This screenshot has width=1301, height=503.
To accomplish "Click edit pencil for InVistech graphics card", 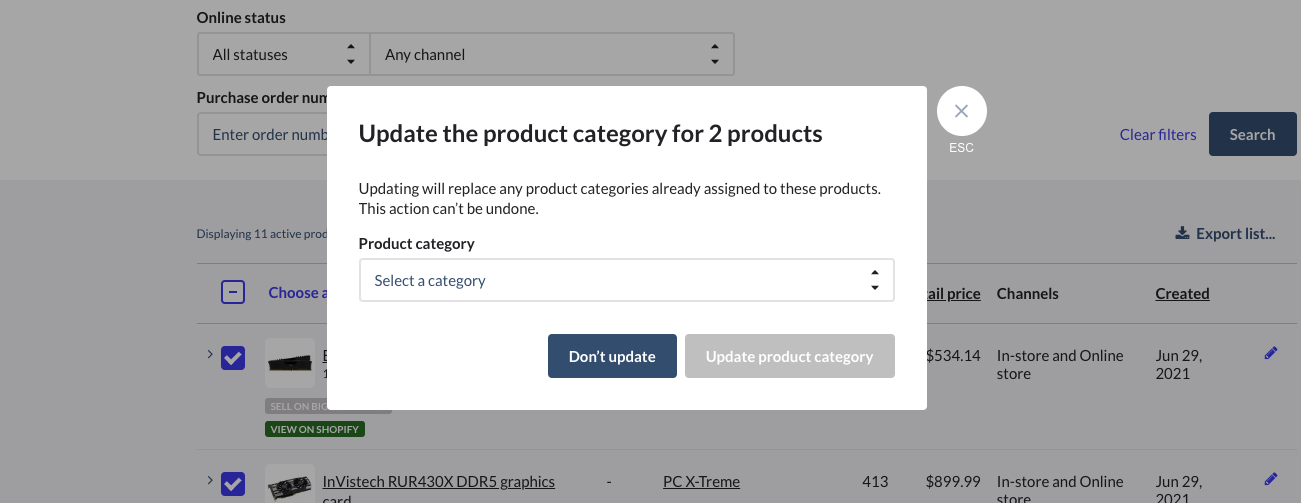I will (x=1270, y=479).
